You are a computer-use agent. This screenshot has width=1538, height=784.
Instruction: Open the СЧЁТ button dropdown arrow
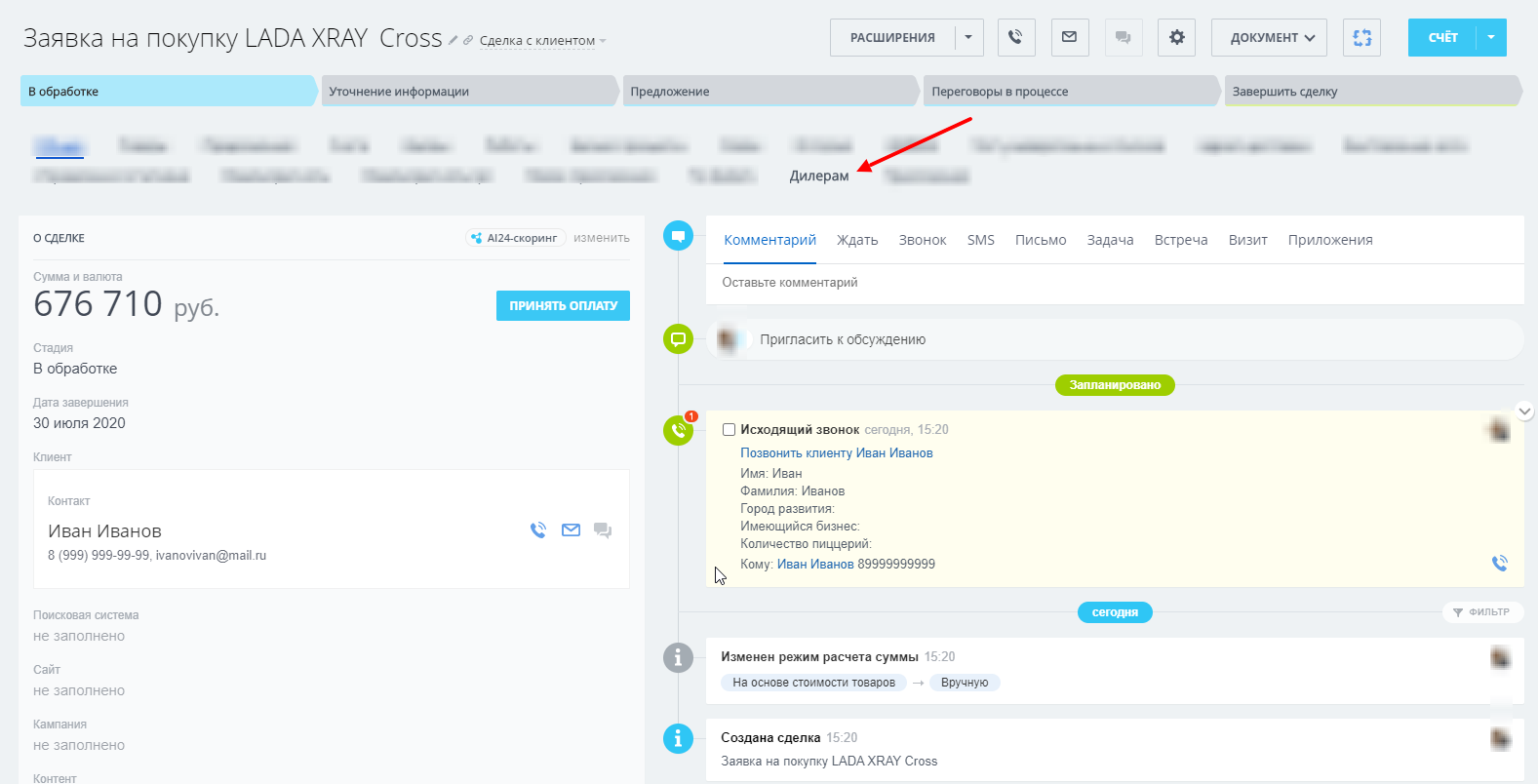point(1491,37)
